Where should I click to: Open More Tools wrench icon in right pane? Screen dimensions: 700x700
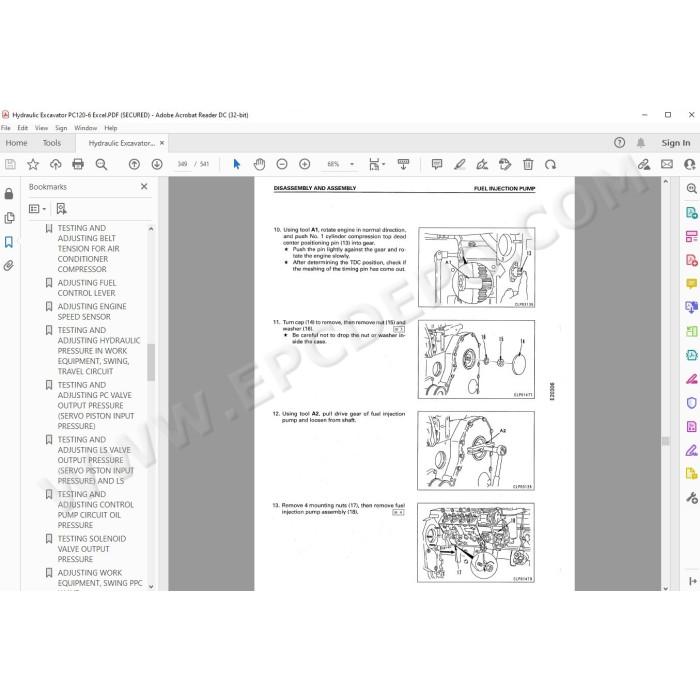[x=692, y=498]
